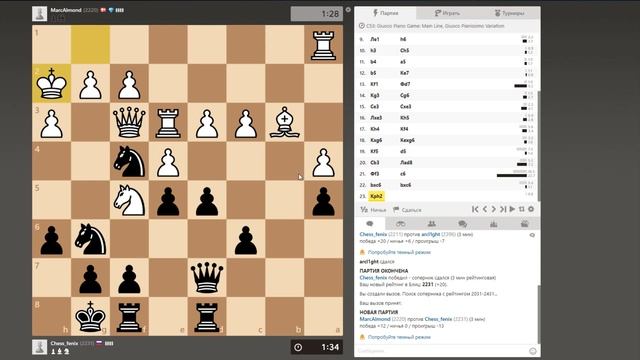Select the highlighted move 23. Kph2
Viewport: 640px width, 360px height.
376,196
